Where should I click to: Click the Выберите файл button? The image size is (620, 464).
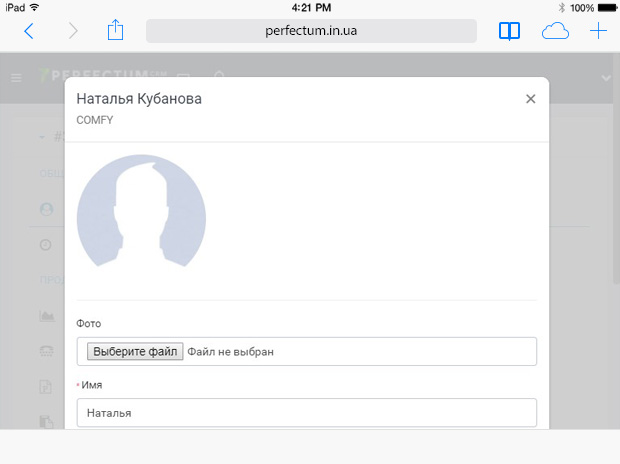tap(135, 351)
